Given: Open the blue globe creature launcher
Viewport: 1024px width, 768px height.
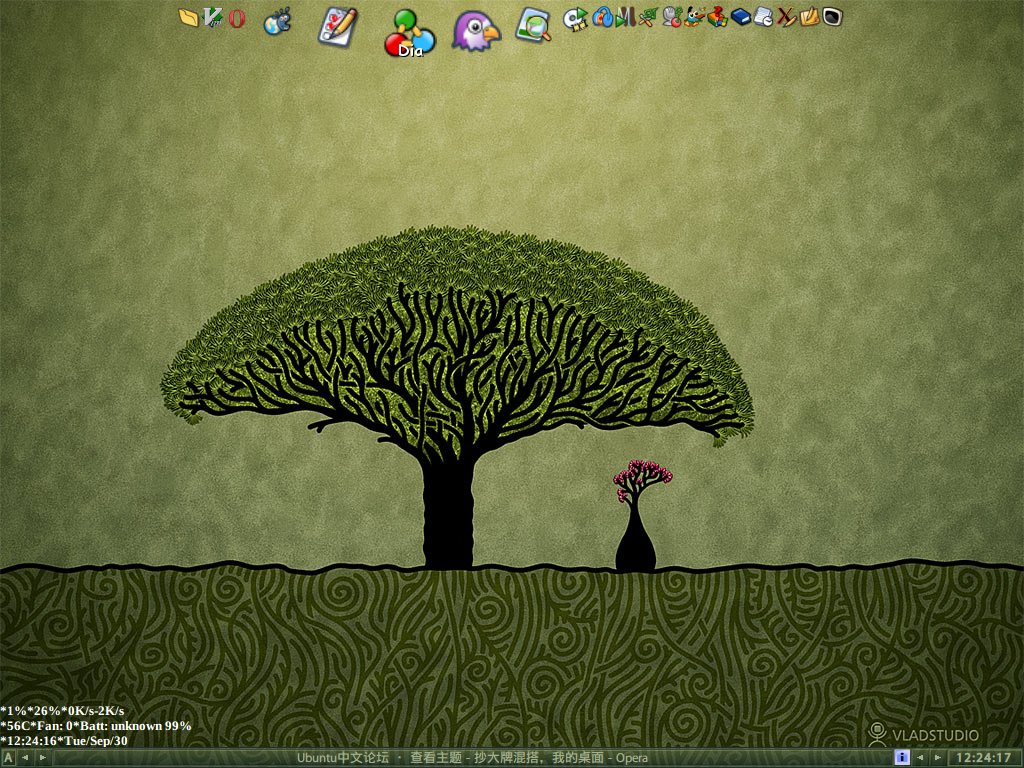Looking at the screenshot, I should (x=278, y=22).
